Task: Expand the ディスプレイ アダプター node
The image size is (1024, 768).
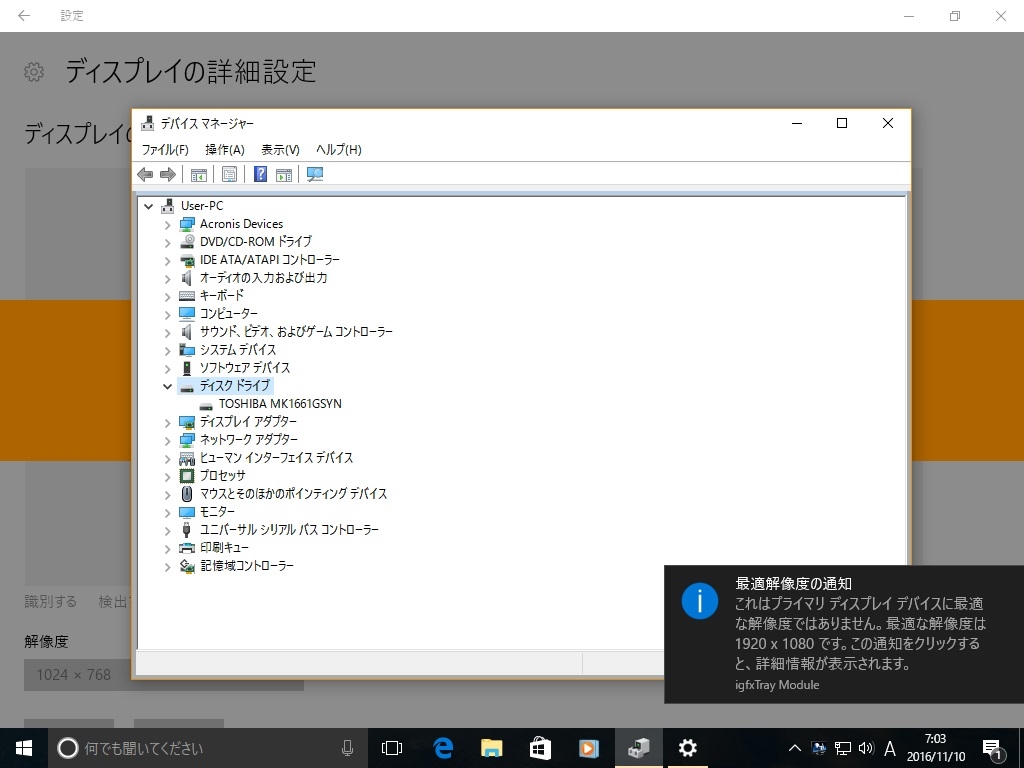Action: point(168,423)
